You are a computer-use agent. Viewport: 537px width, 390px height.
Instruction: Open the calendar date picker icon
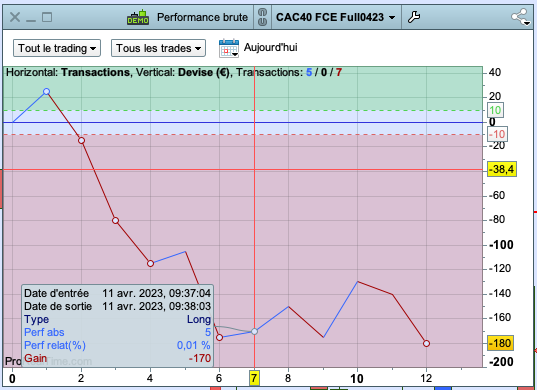click(x=229, y=48)
